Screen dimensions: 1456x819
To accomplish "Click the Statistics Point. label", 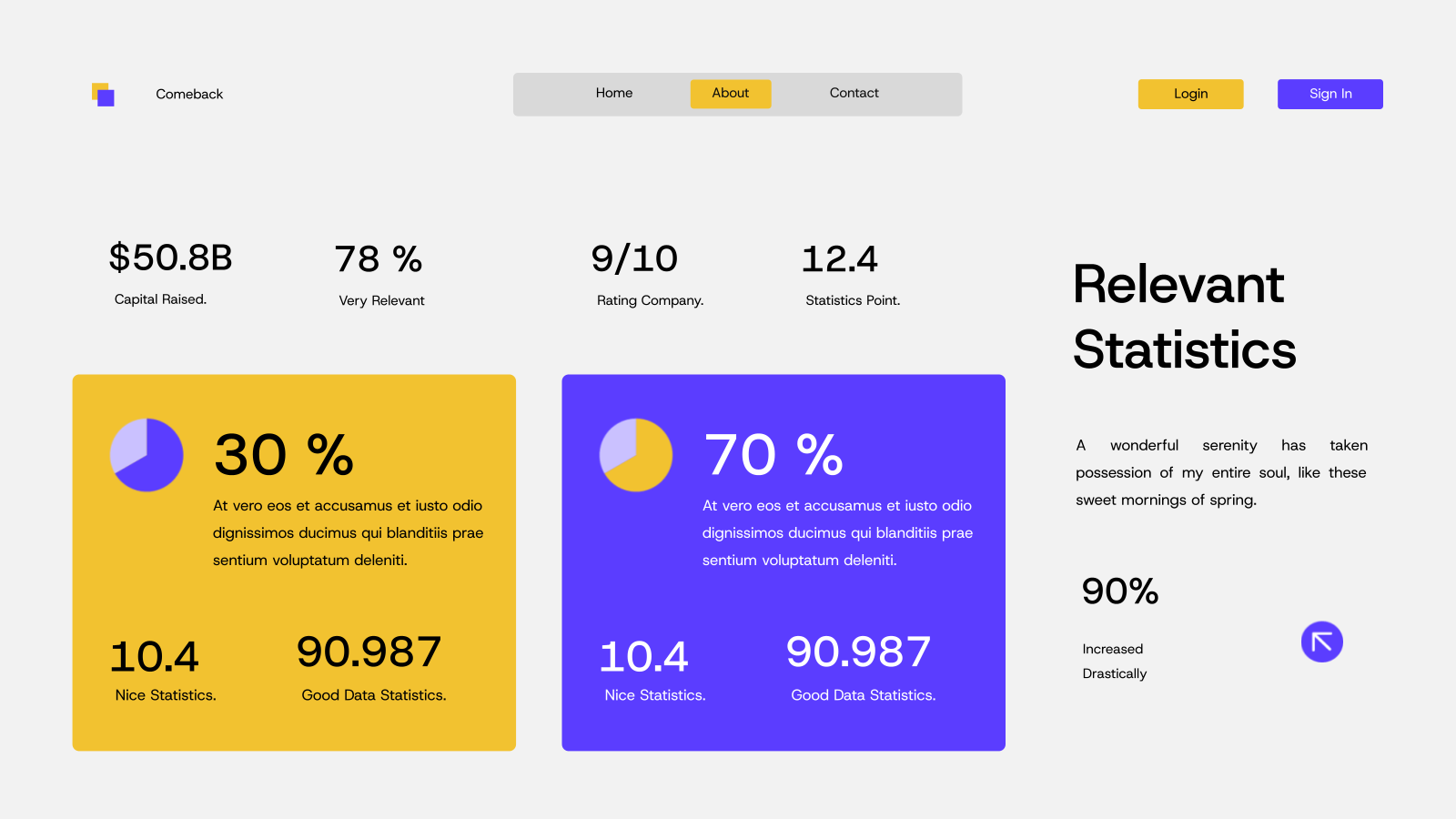I will tap(853, 301).
